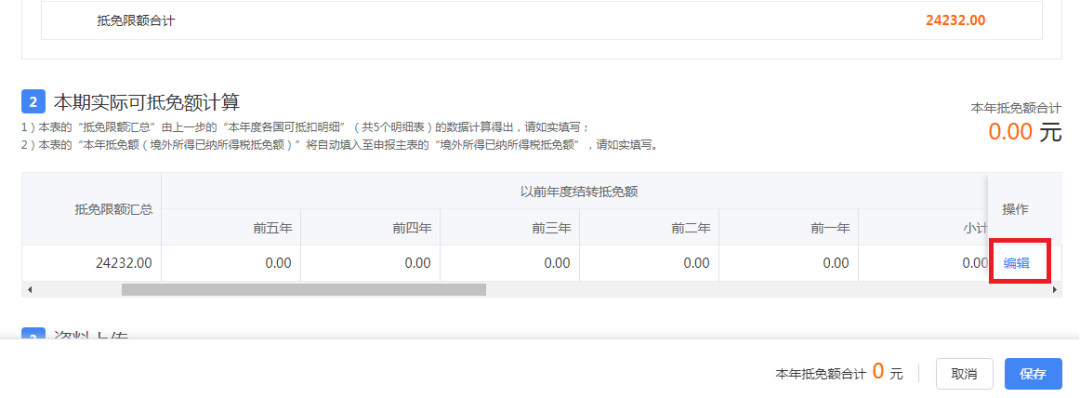Click the 前三年 column header
1080x398 pixels.
tap(510, 228)
